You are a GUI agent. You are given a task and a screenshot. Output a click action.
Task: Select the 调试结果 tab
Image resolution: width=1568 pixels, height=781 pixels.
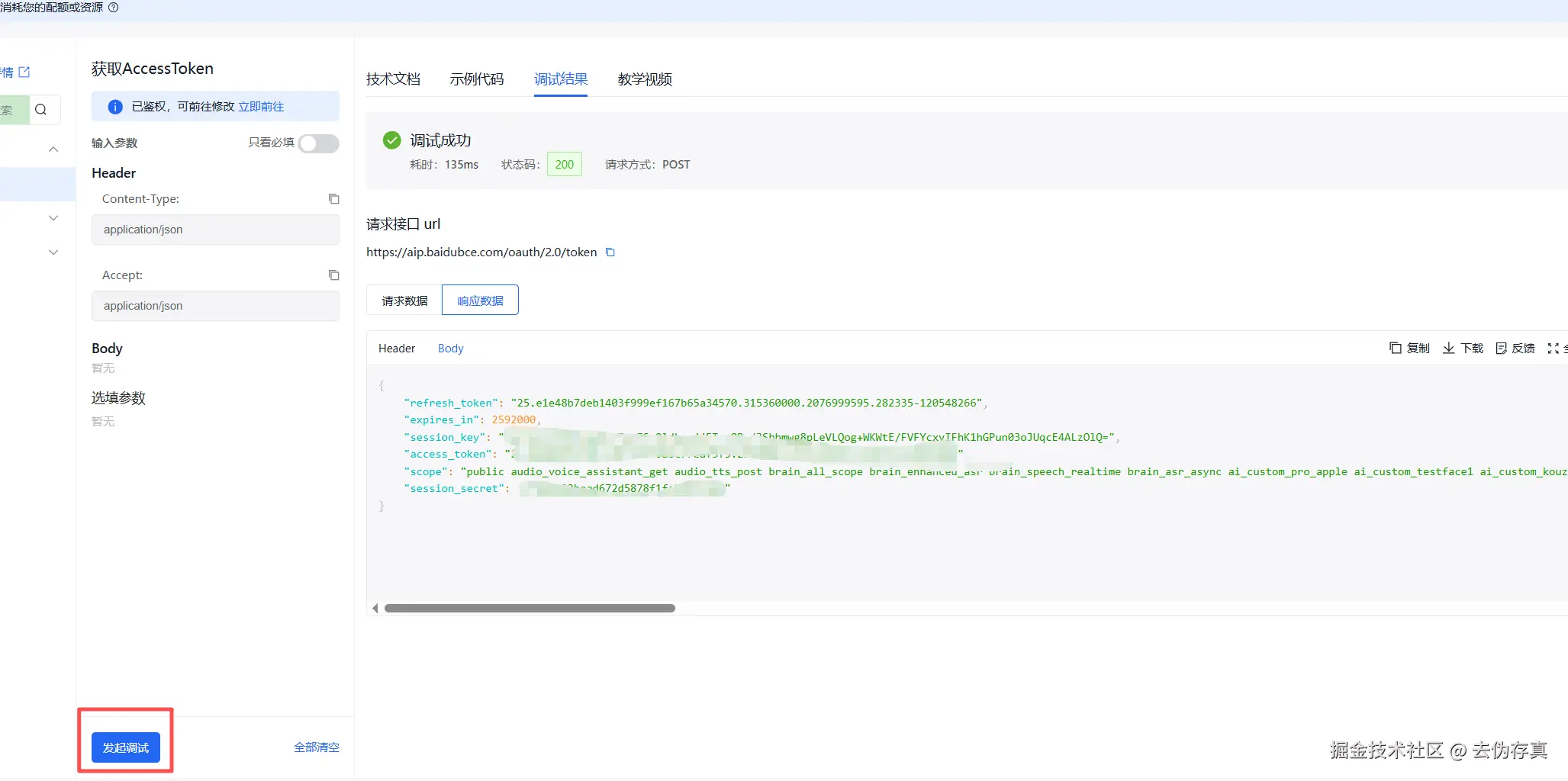(x=561, y=79)
